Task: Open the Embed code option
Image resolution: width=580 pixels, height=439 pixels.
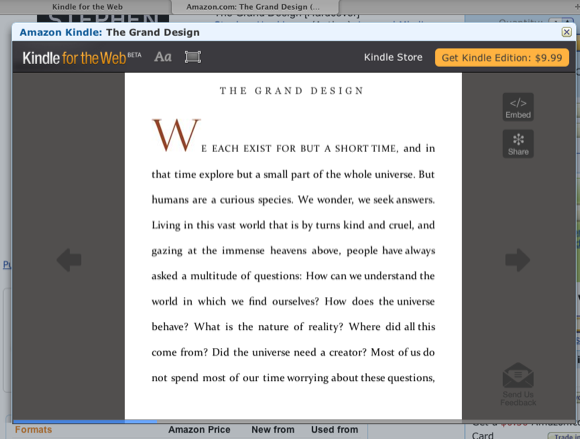Action: coord(518,107)
